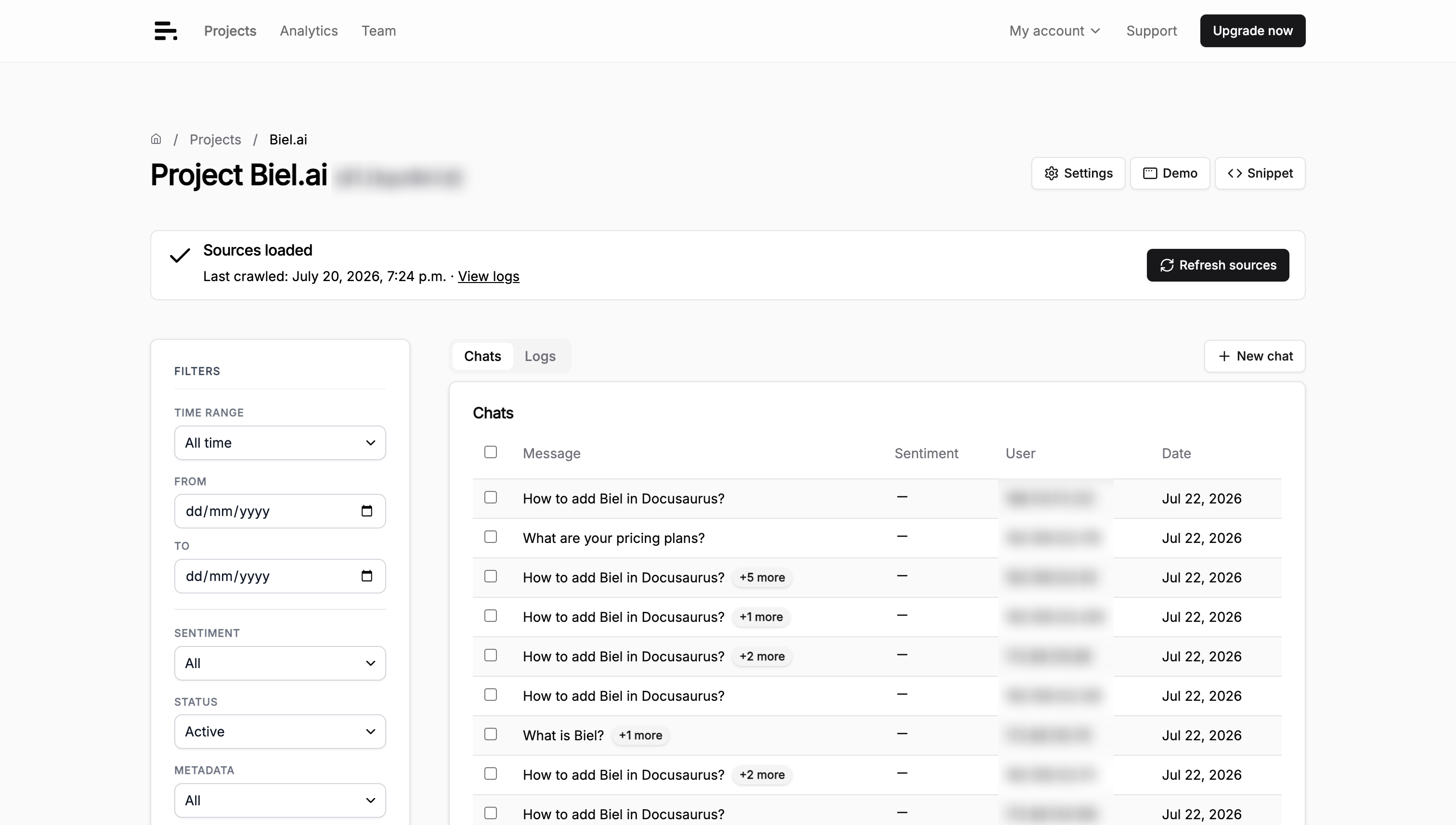This screenshot has width=1456, height=825.
Task: Select the Chats tab
Action: click(482, 356)
